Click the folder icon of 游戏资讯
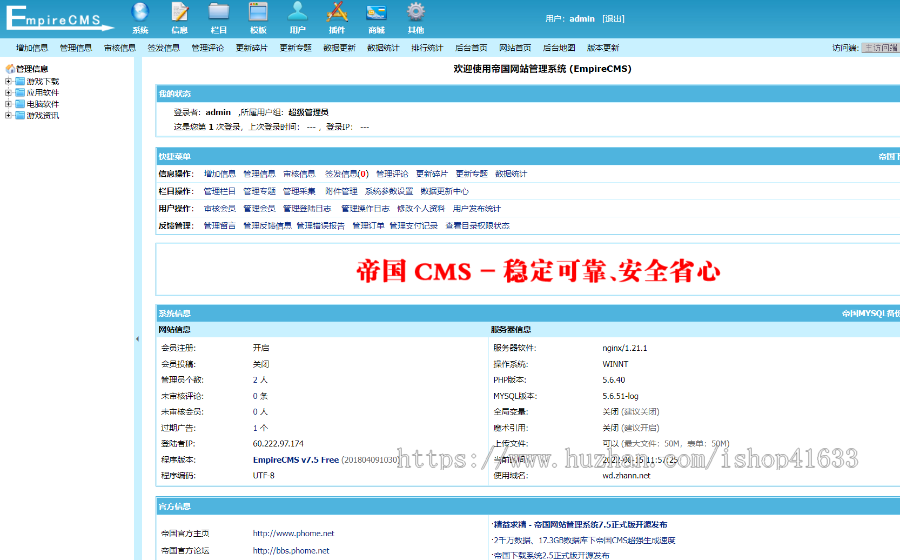 click(20, 115)
